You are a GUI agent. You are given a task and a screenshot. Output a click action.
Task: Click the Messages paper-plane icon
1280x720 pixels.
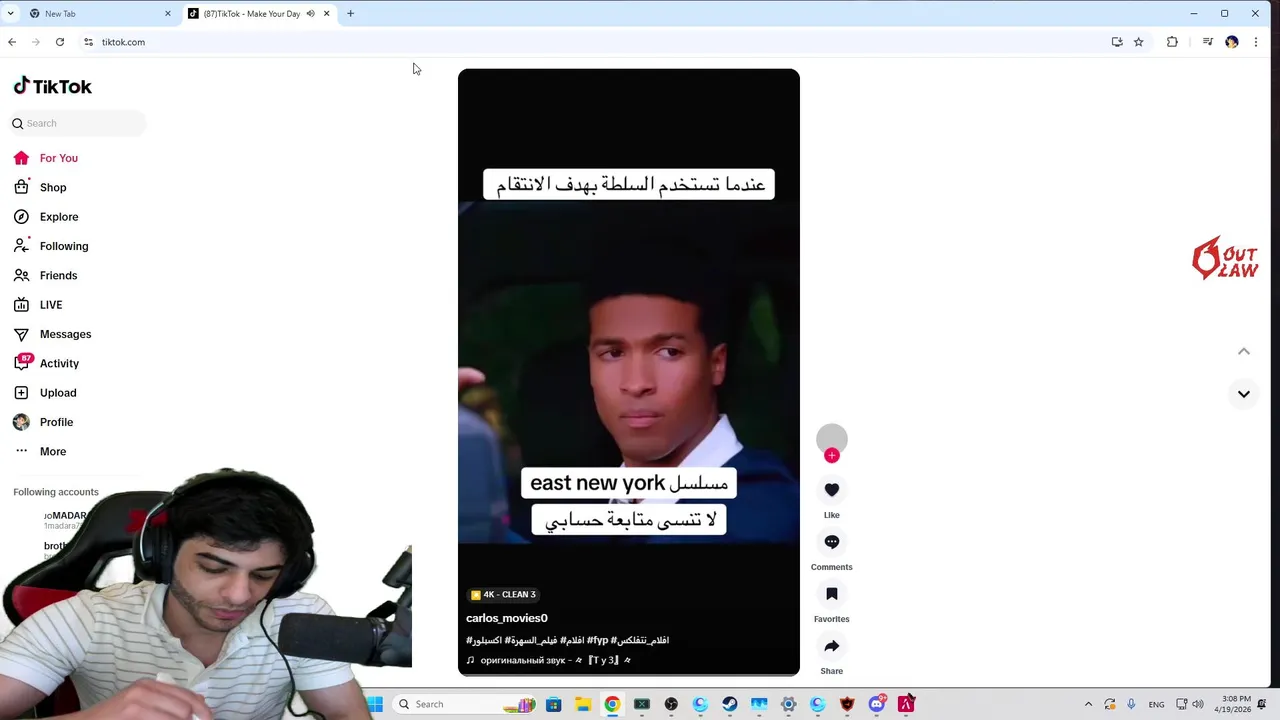pos(21,334)
